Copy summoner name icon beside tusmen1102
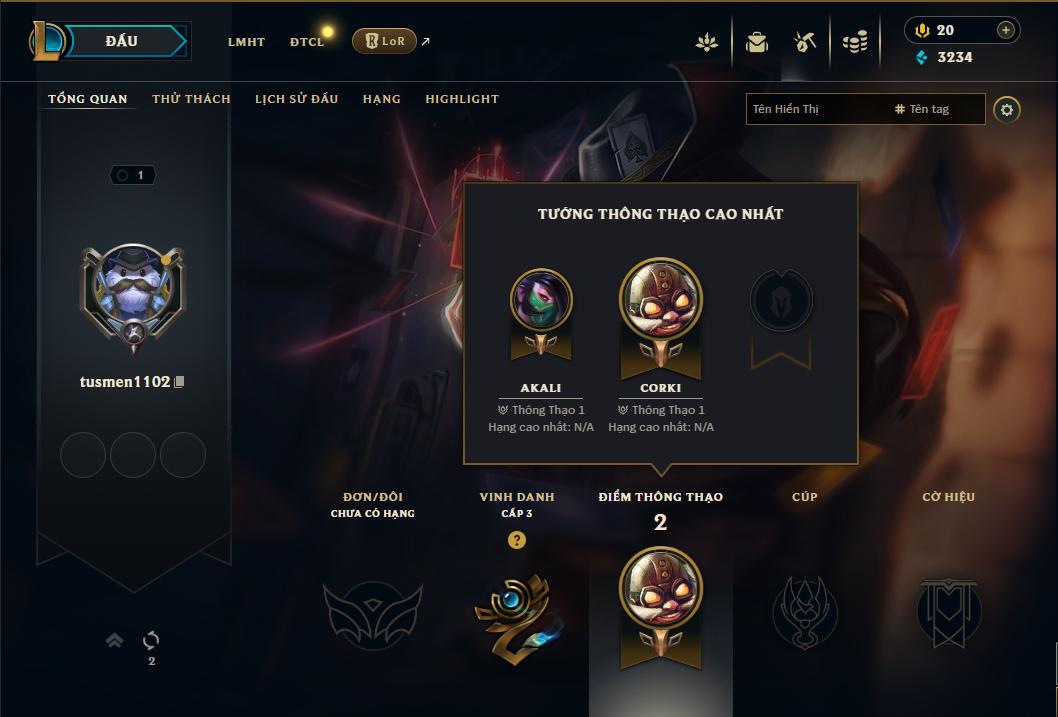Viewport: 1058px width, 717px height. (179, 382)
